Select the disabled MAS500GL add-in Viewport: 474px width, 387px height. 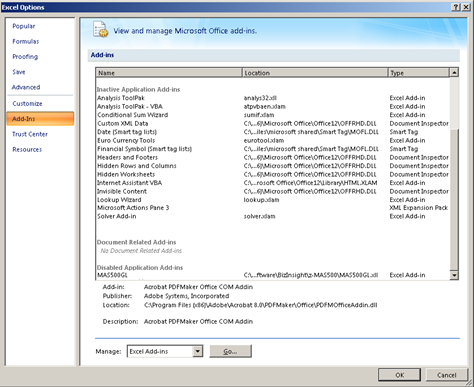tap(272, 275)
